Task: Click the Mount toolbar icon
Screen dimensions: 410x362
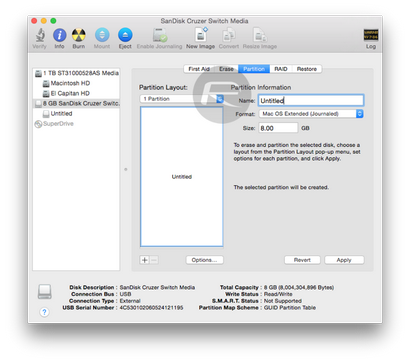Action: point(102,35)
